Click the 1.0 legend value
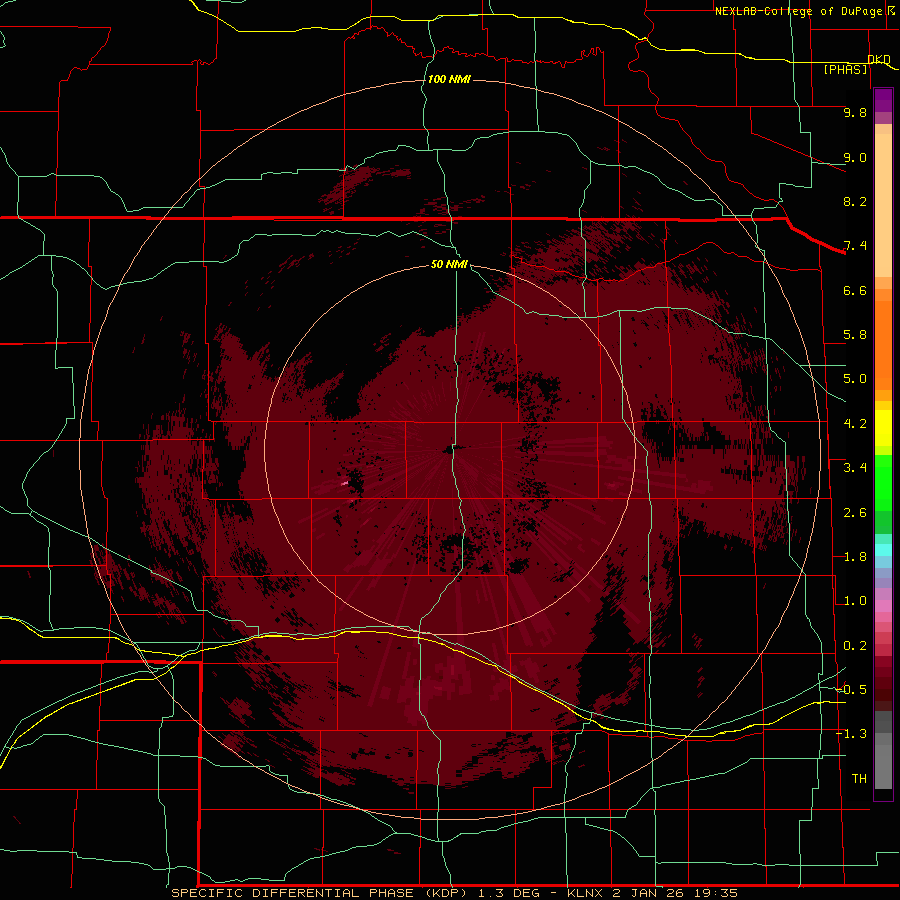Viewport: 900px width, 900px height. 855,601
